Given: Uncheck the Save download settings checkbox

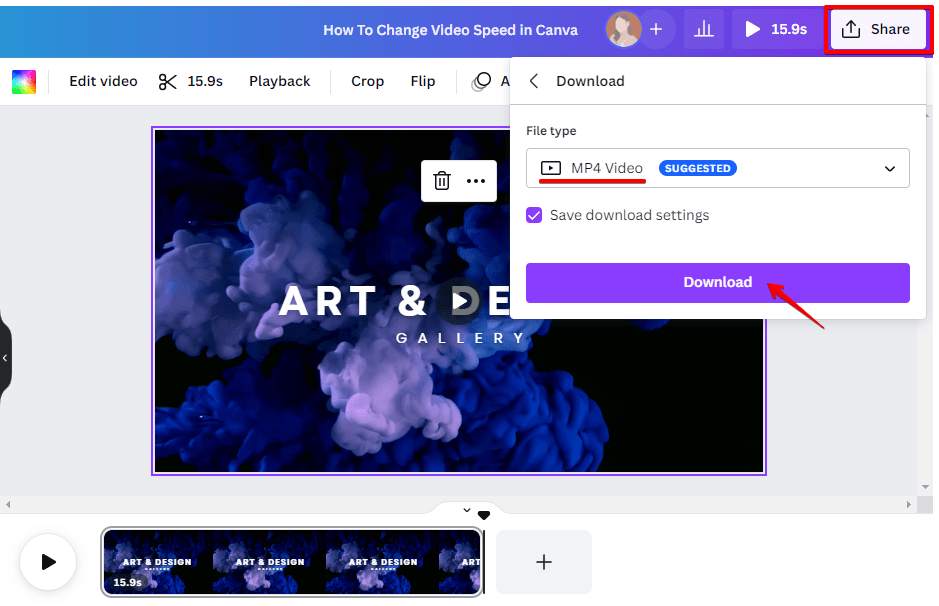Looking at the screenshot, I should pos(534,215).
